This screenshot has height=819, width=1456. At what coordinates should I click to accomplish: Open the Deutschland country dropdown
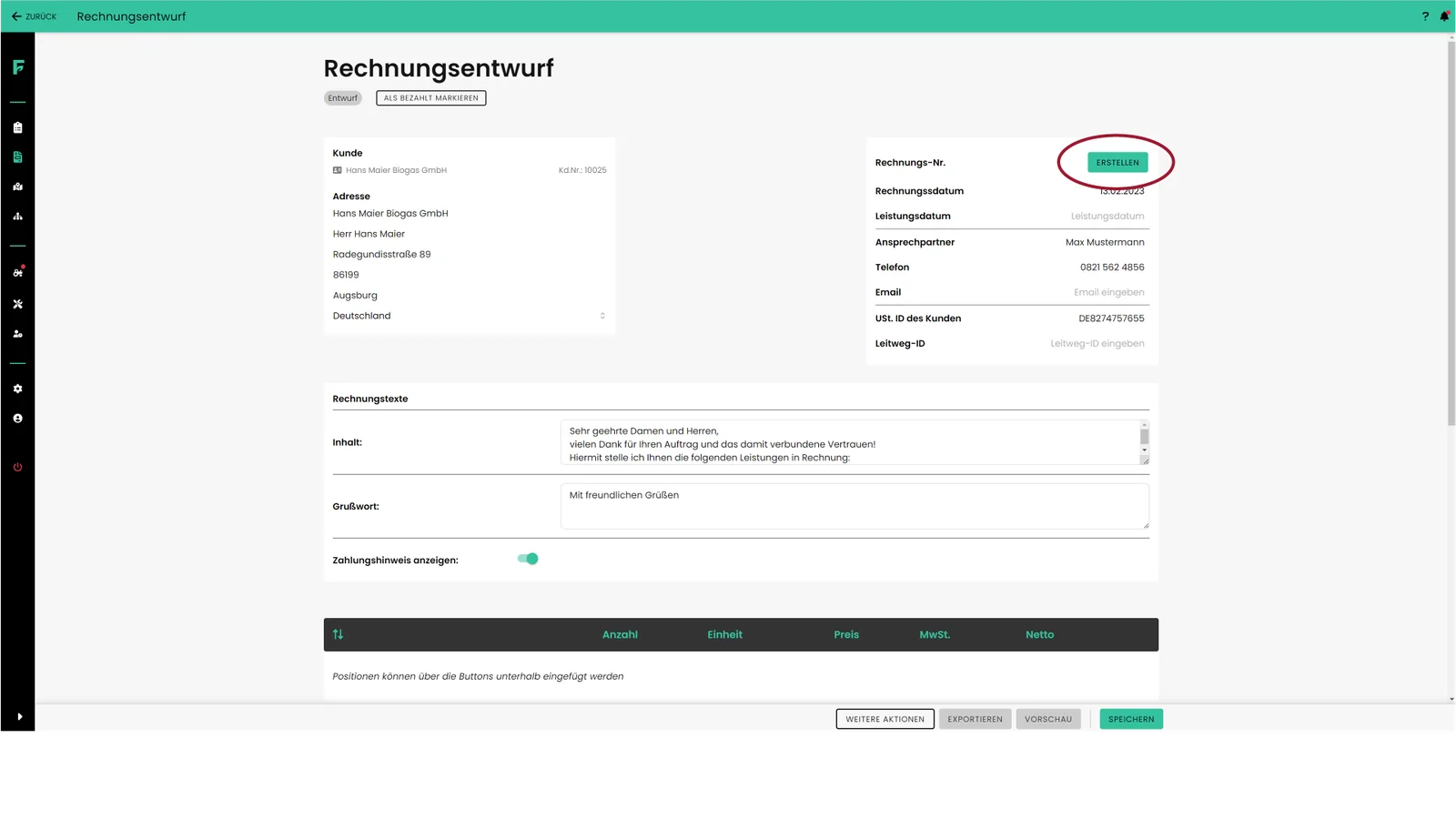(470, 316)
